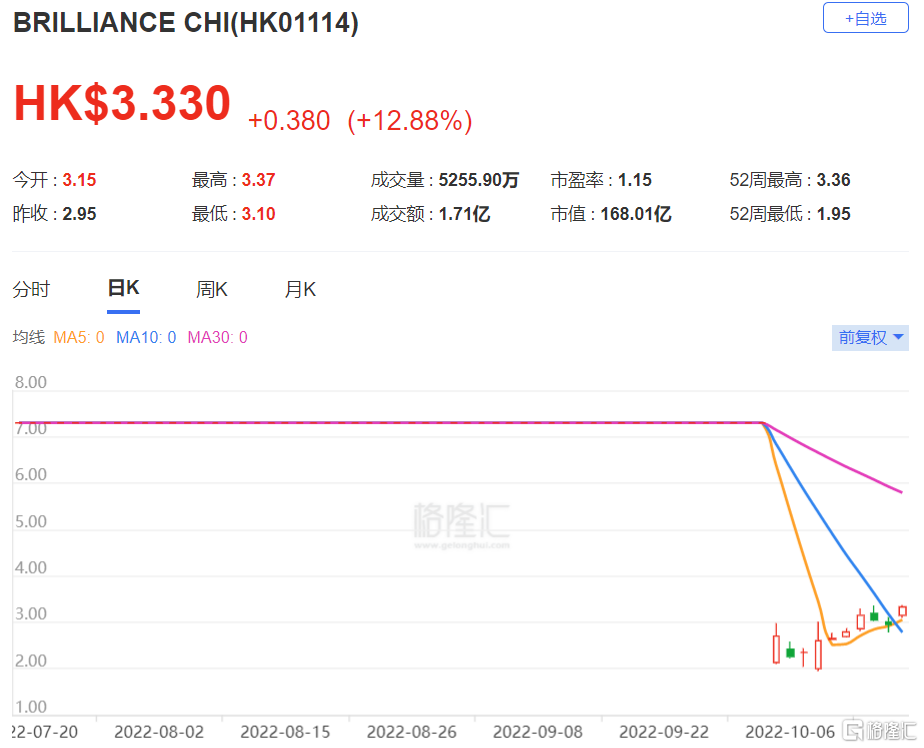The width and height of the screenshot is (924, 748).
Task: Click the MA10 moving average label
Action: click(x=146, y=337)
